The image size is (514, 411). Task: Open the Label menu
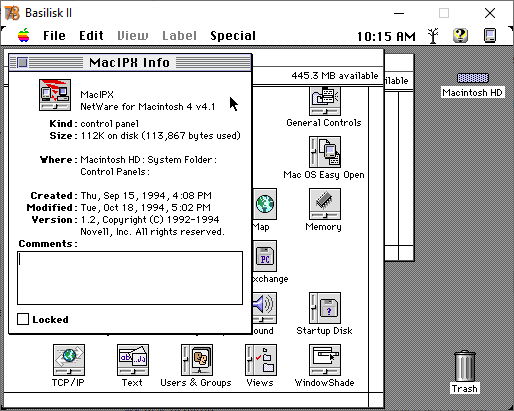179,36
